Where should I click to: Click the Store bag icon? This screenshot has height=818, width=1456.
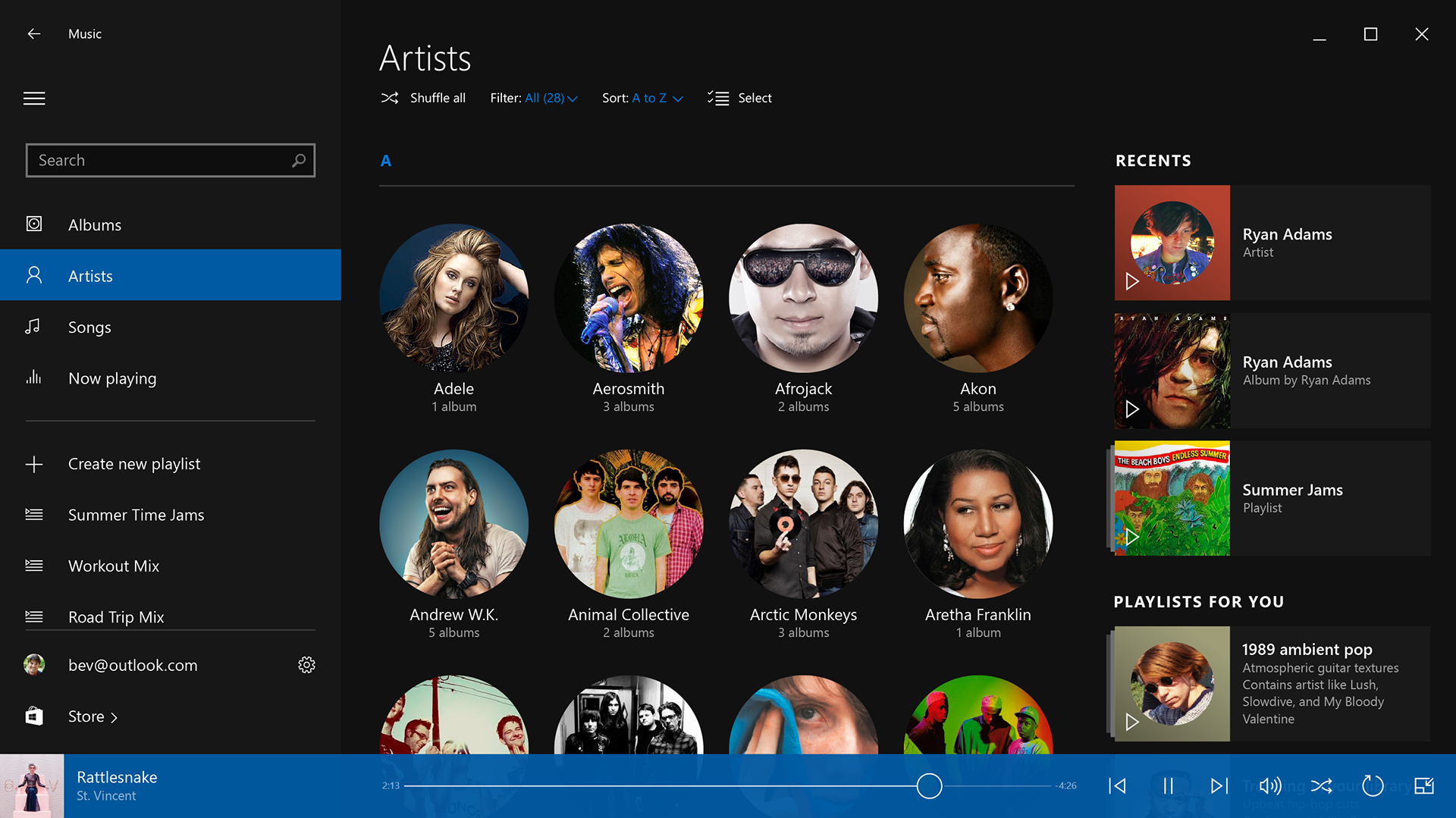point(34,716)
